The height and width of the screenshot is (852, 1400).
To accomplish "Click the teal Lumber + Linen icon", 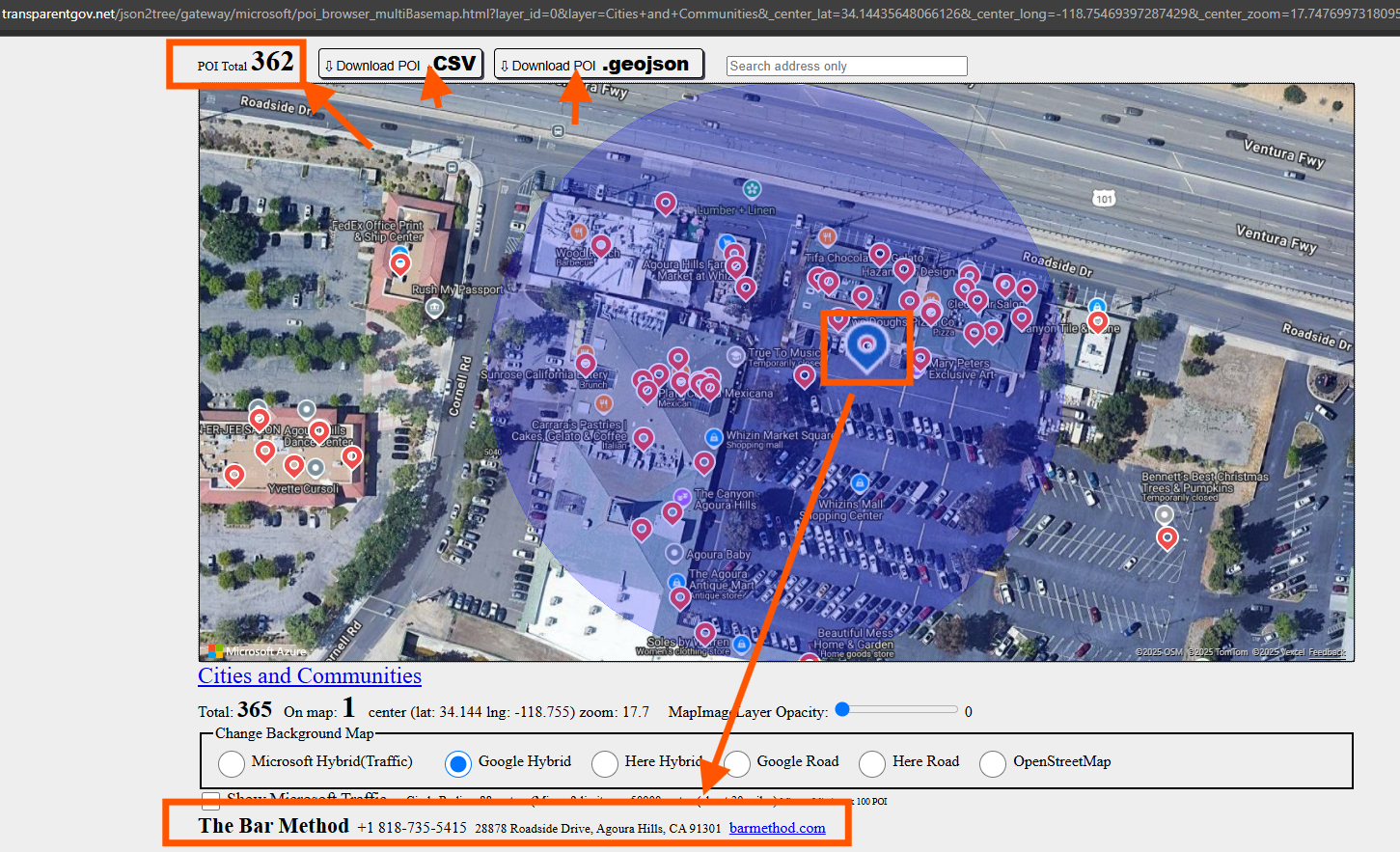I will (752, 189).
